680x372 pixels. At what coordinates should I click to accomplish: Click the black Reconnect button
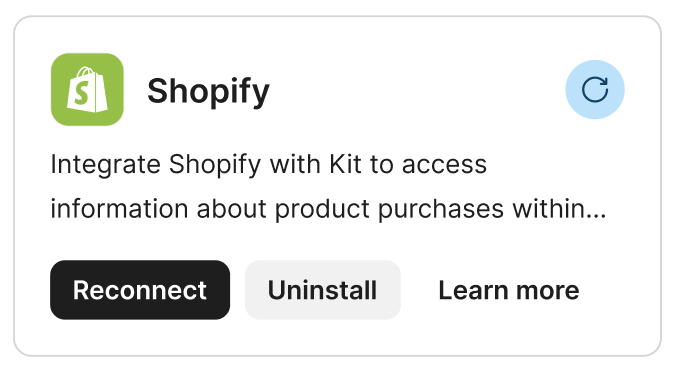tap(140, 290)
